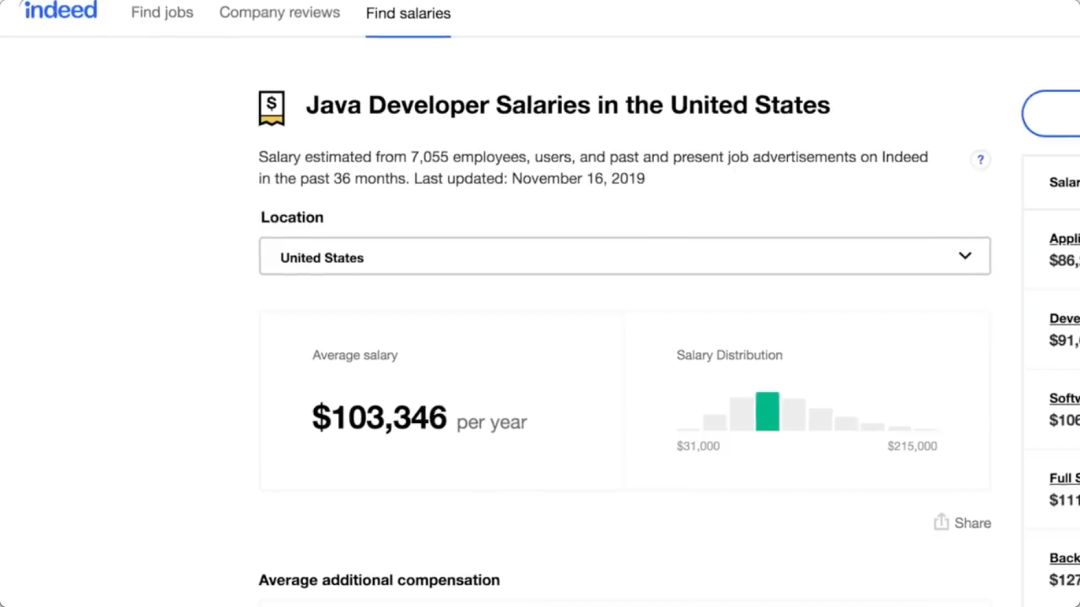Click the Share icon
Viewport: 1080px width, 607px height.
pyautogui.click(x=941, y=522)
